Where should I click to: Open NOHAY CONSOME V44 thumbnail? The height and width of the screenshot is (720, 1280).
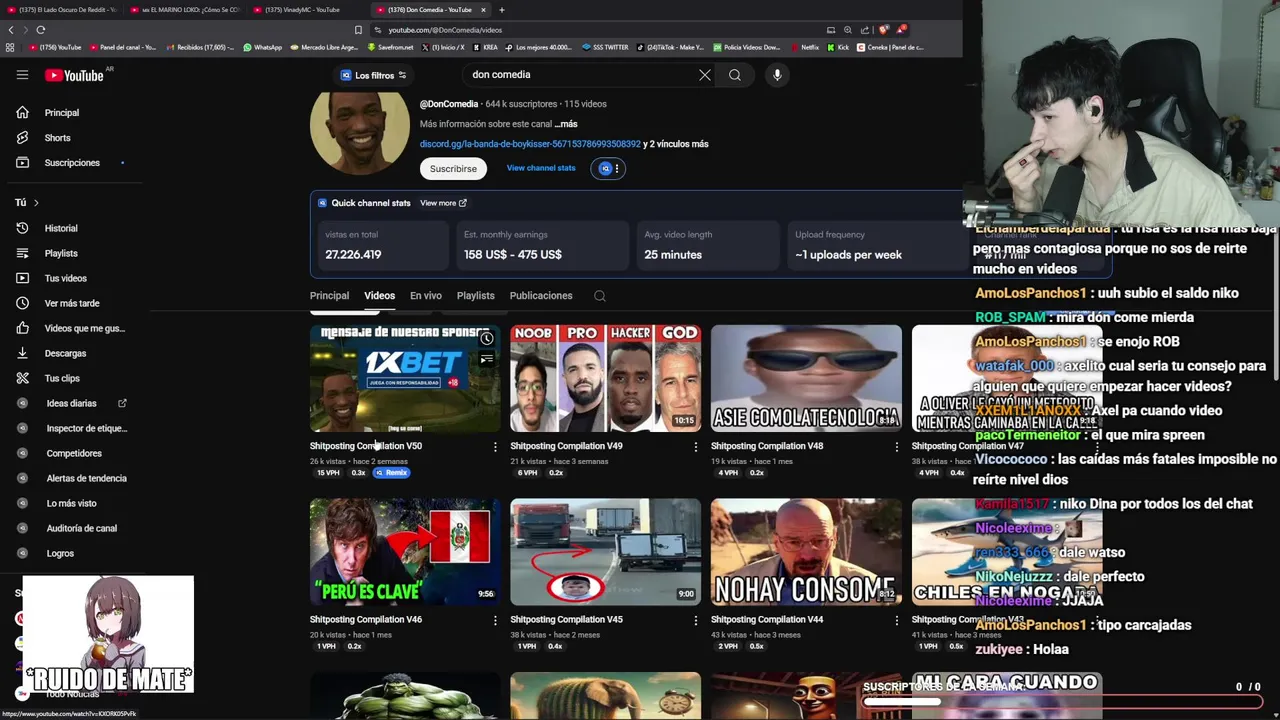pos(806,552)
